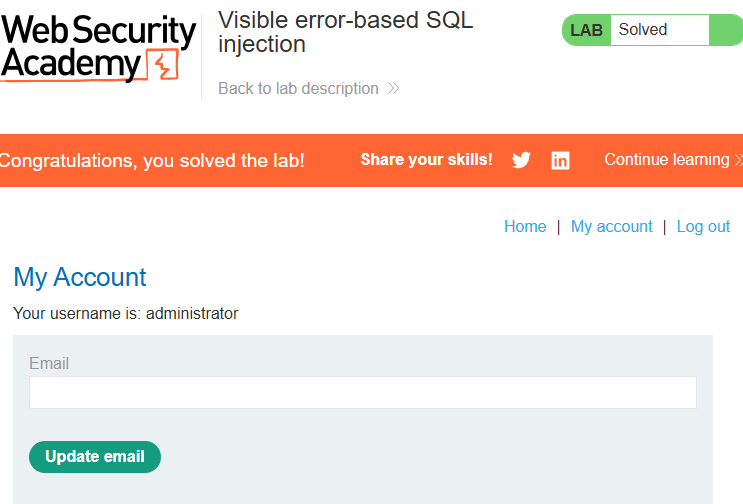Click the orange lightning bolt logo mark
This screenshot has height=504, width=743.
[163, 64]
